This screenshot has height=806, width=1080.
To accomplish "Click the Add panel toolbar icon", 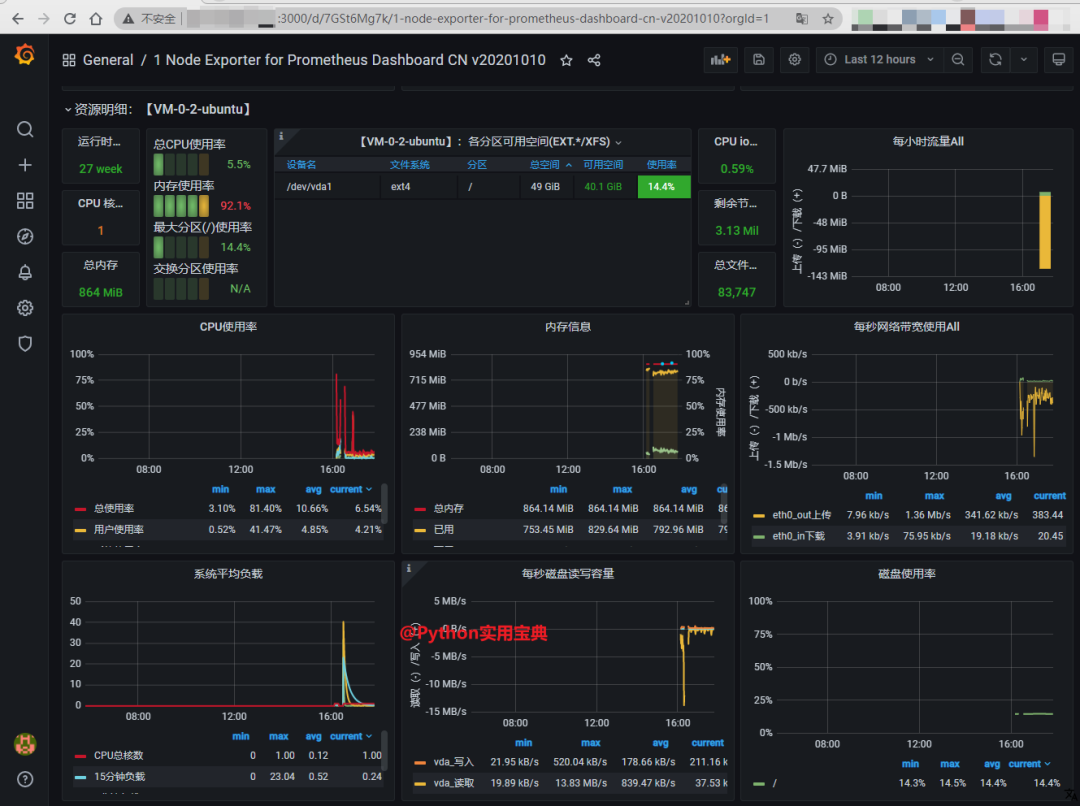I will (x=720, y=60).
